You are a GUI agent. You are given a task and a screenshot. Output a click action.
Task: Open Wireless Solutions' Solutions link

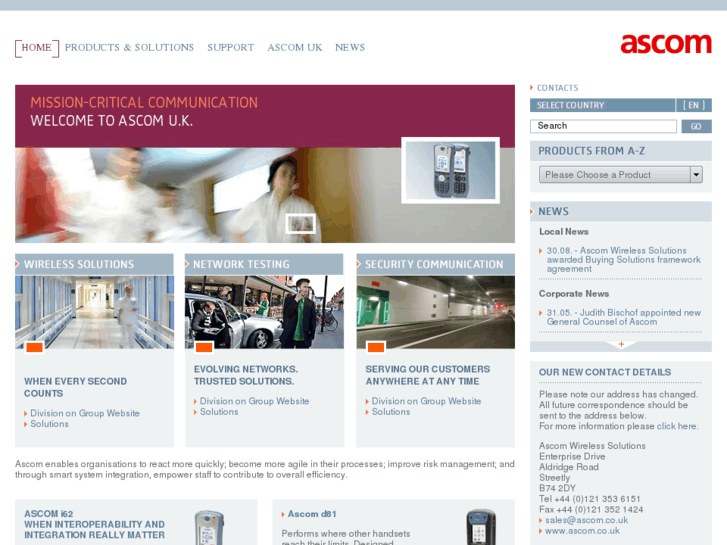click(49, 424)
